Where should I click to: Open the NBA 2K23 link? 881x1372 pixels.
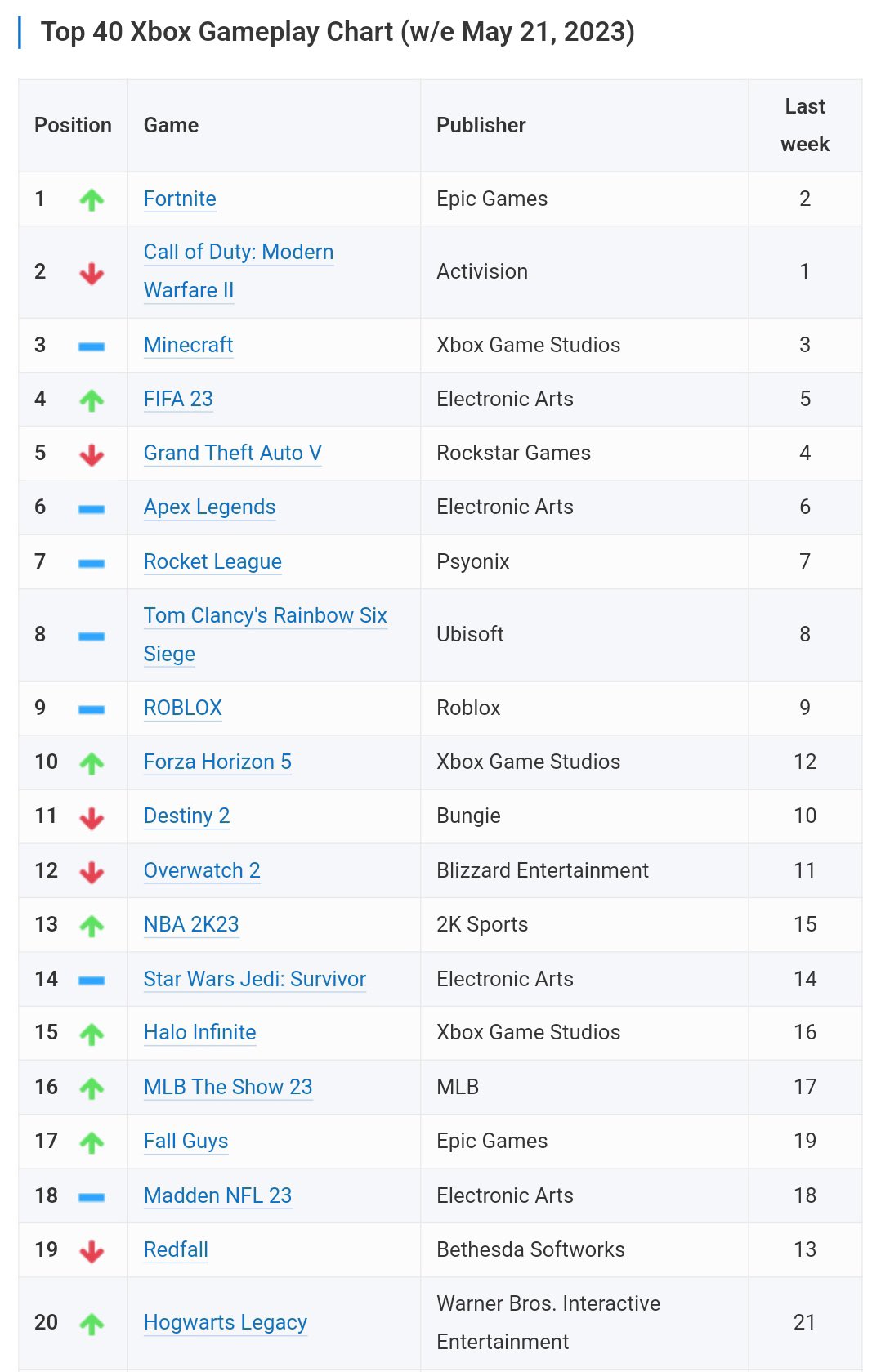[191, 924]
